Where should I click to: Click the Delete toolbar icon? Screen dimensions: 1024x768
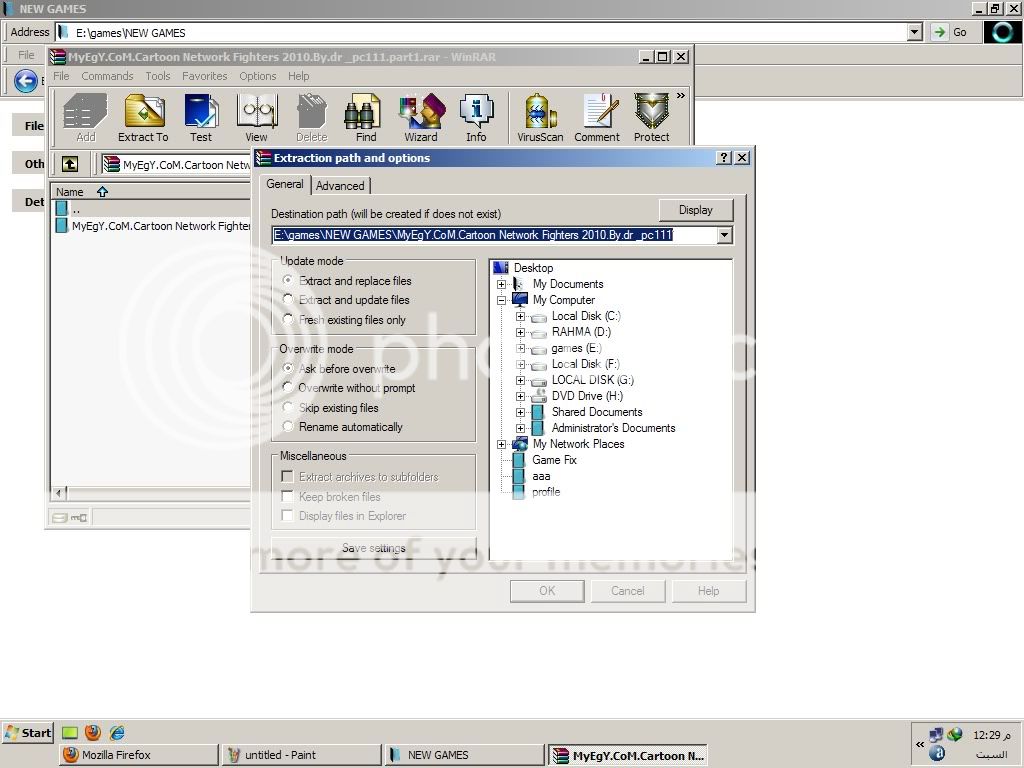point(312,118)
